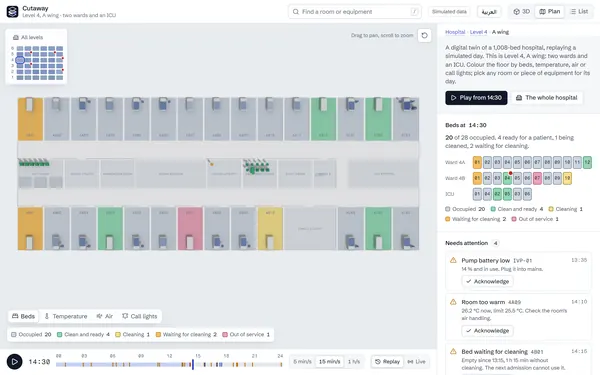
Task: Select Ward 4A bed 12 green chip
Action: click(x=587, y=162)
